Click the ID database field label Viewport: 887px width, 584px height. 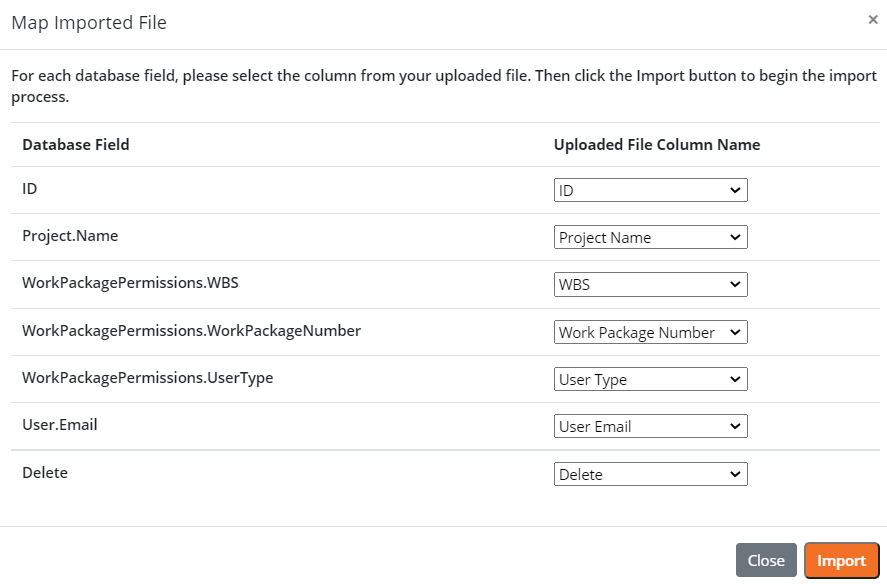click(30, 188)
